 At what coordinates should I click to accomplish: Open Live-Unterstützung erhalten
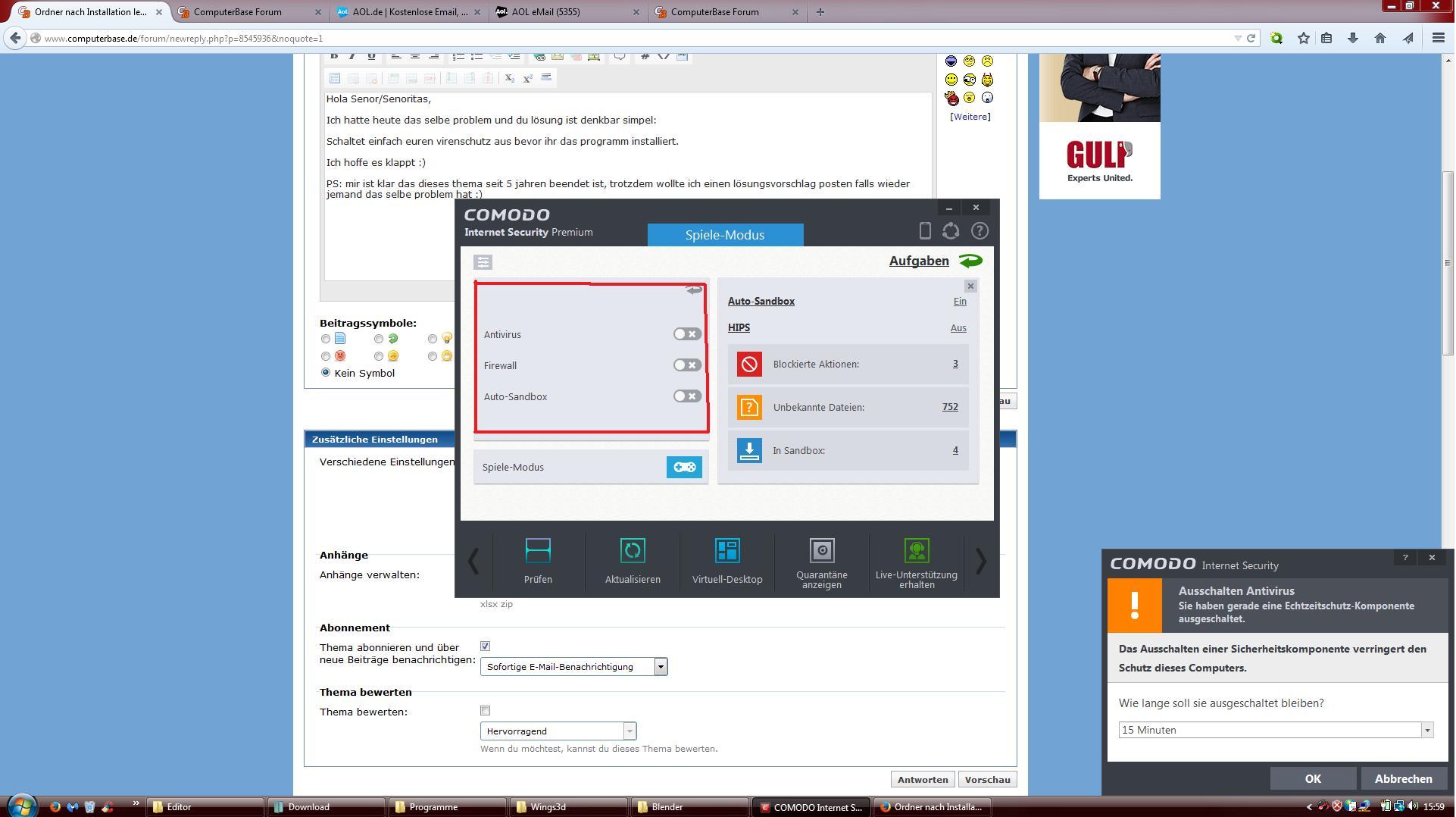click(x=917, y=564)
